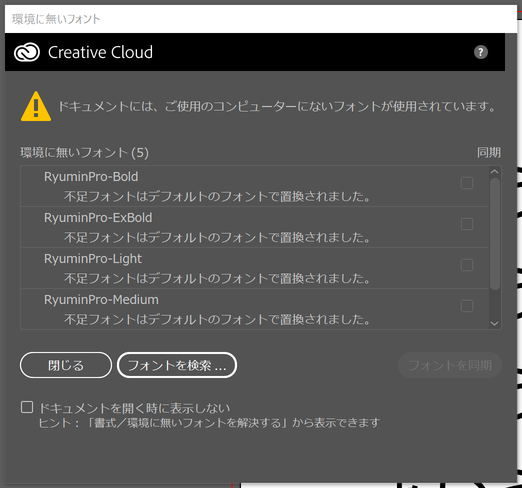Click the font list scrollbar thumb
The image size is (522, 488).
(495, 234)
